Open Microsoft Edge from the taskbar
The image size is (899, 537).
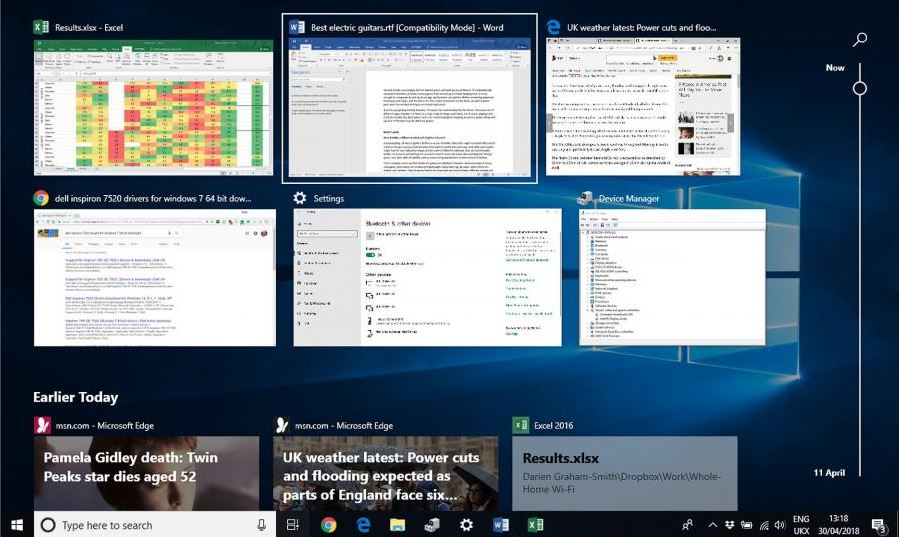[364, 525]
